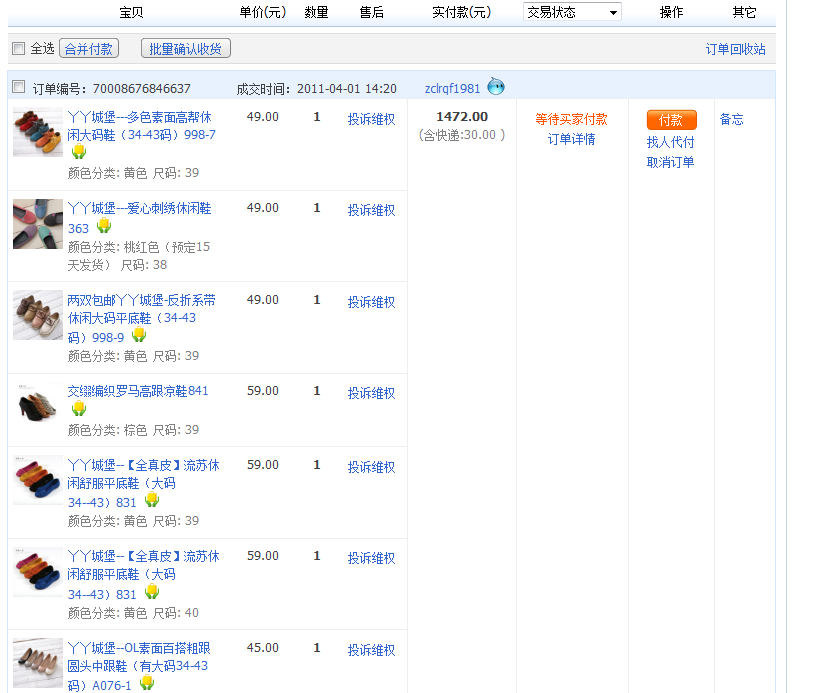
Task: Expand the 交易状态 dropdown
Action: pyautogui.click(x=572, y=12)
